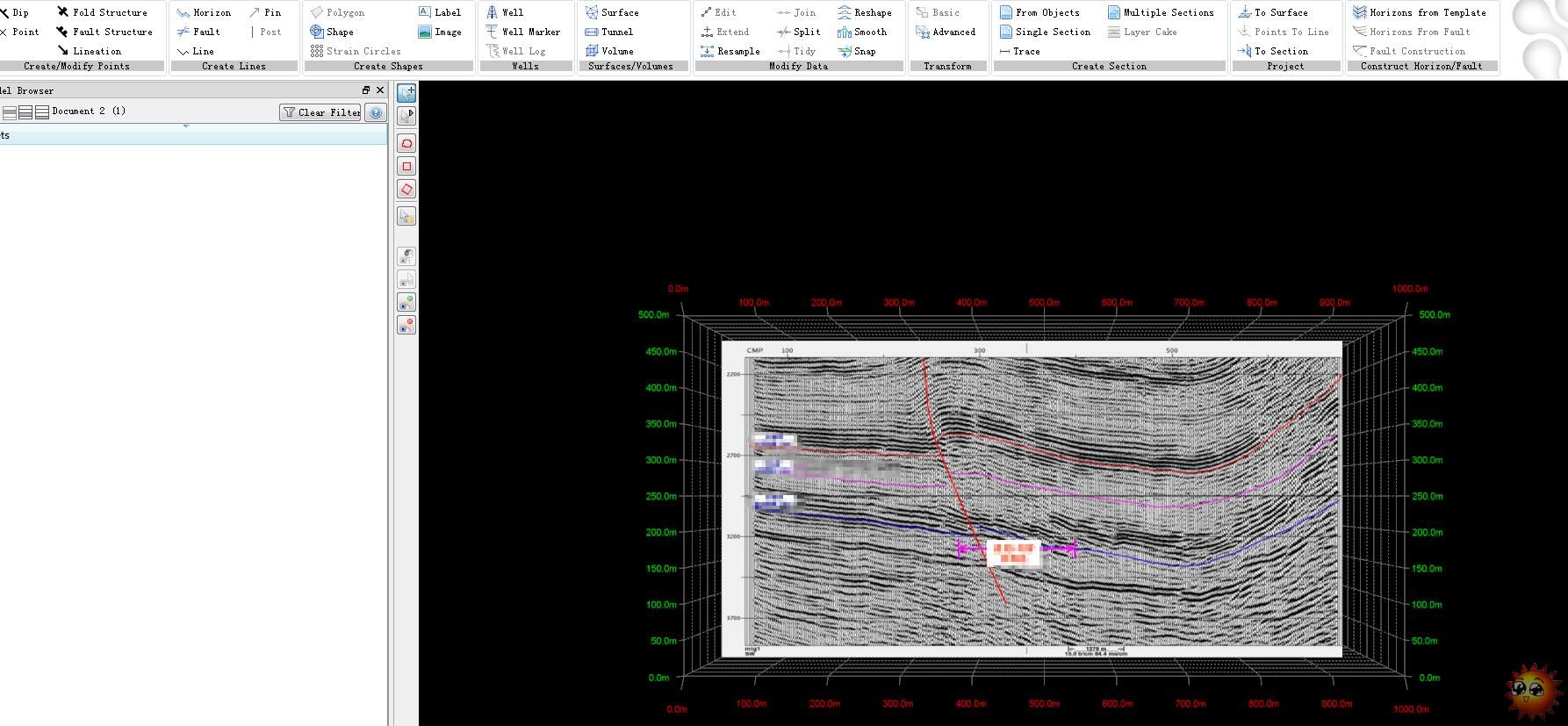This screenshot has height=726, width=1568.
Task: Smooth the selected line
Action: pos(861,32)
